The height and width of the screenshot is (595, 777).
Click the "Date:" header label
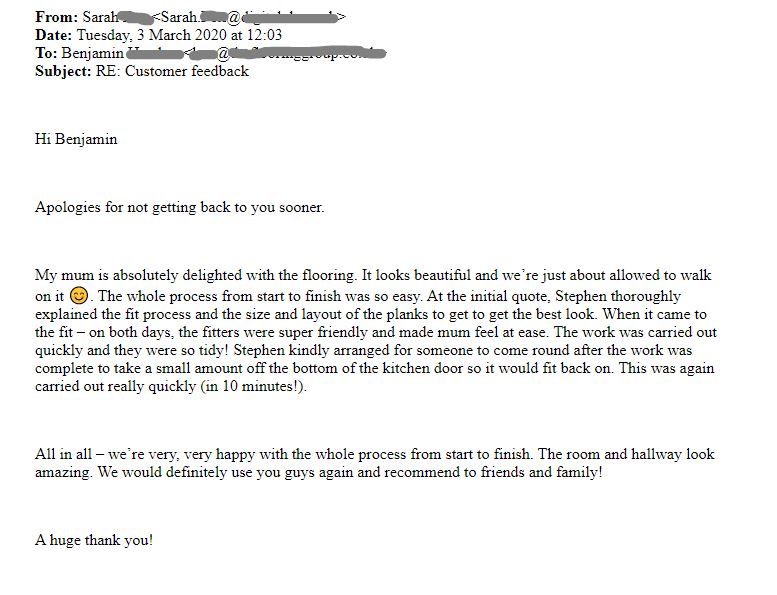coord(54,35)
